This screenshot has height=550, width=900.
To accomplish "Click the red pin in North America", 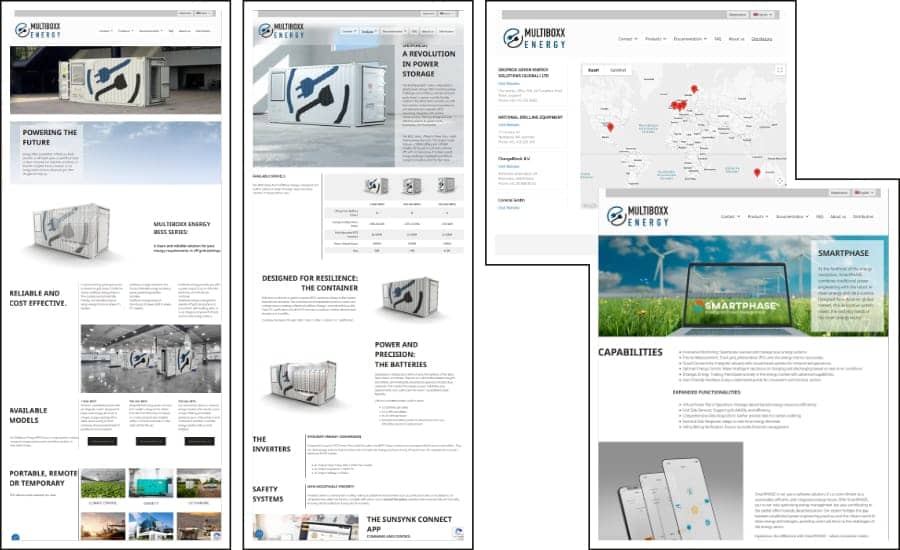I will [610, 127].
